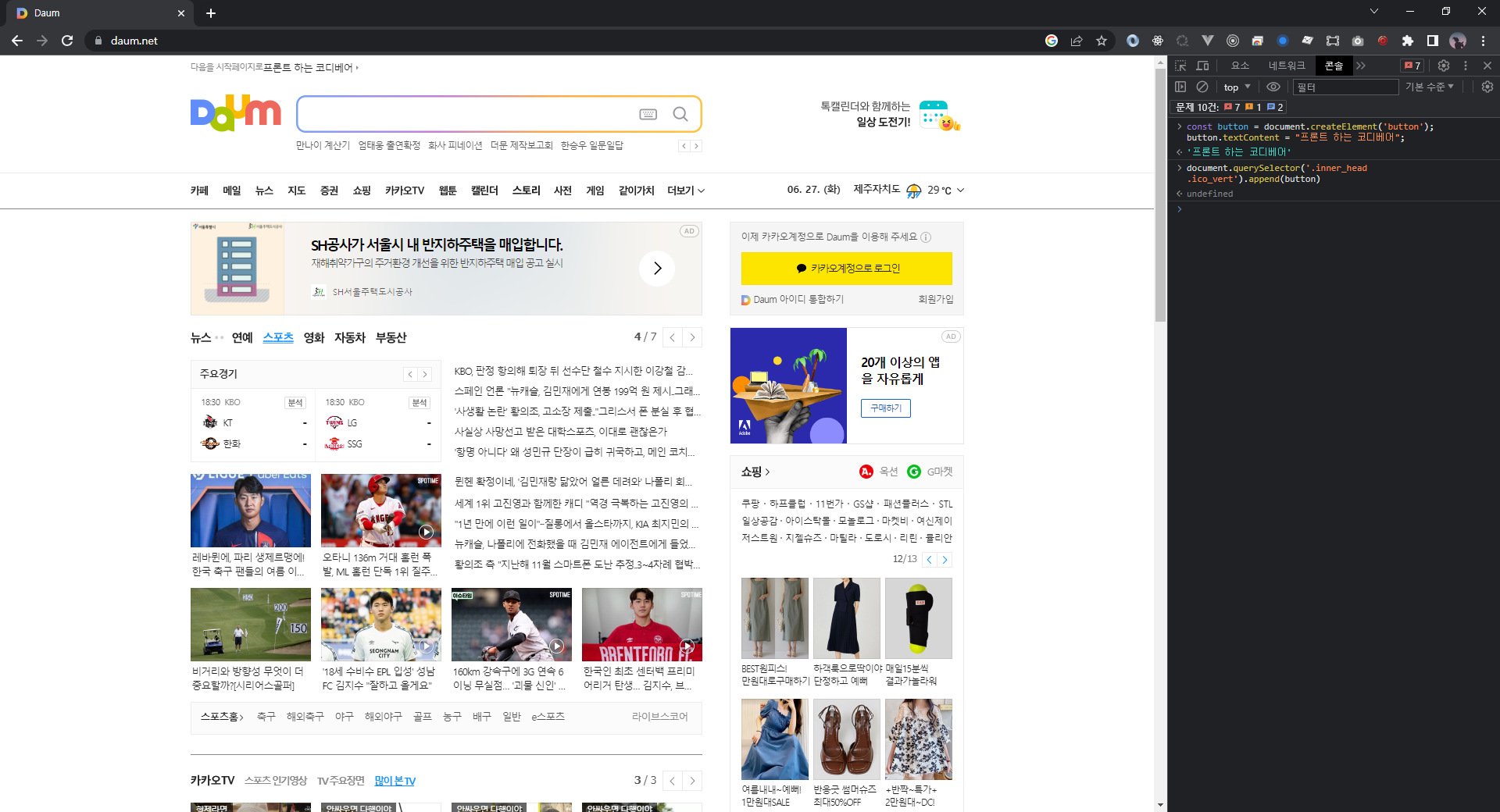Open console settings gear next to log levels
The height and width of the screenshot is (812, 1500).
[1487, 87]
